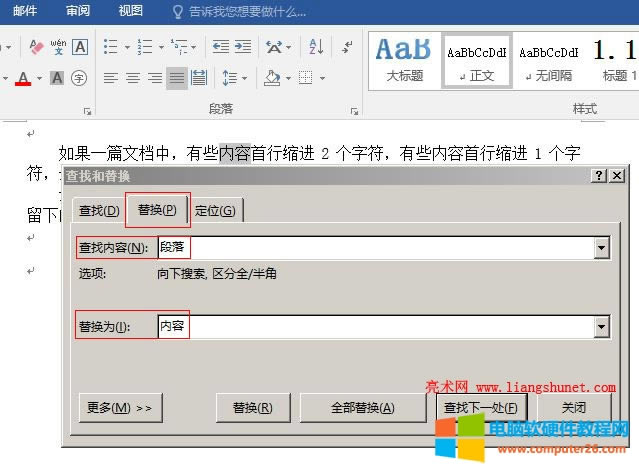Toggle Character Shading icon

57,78
